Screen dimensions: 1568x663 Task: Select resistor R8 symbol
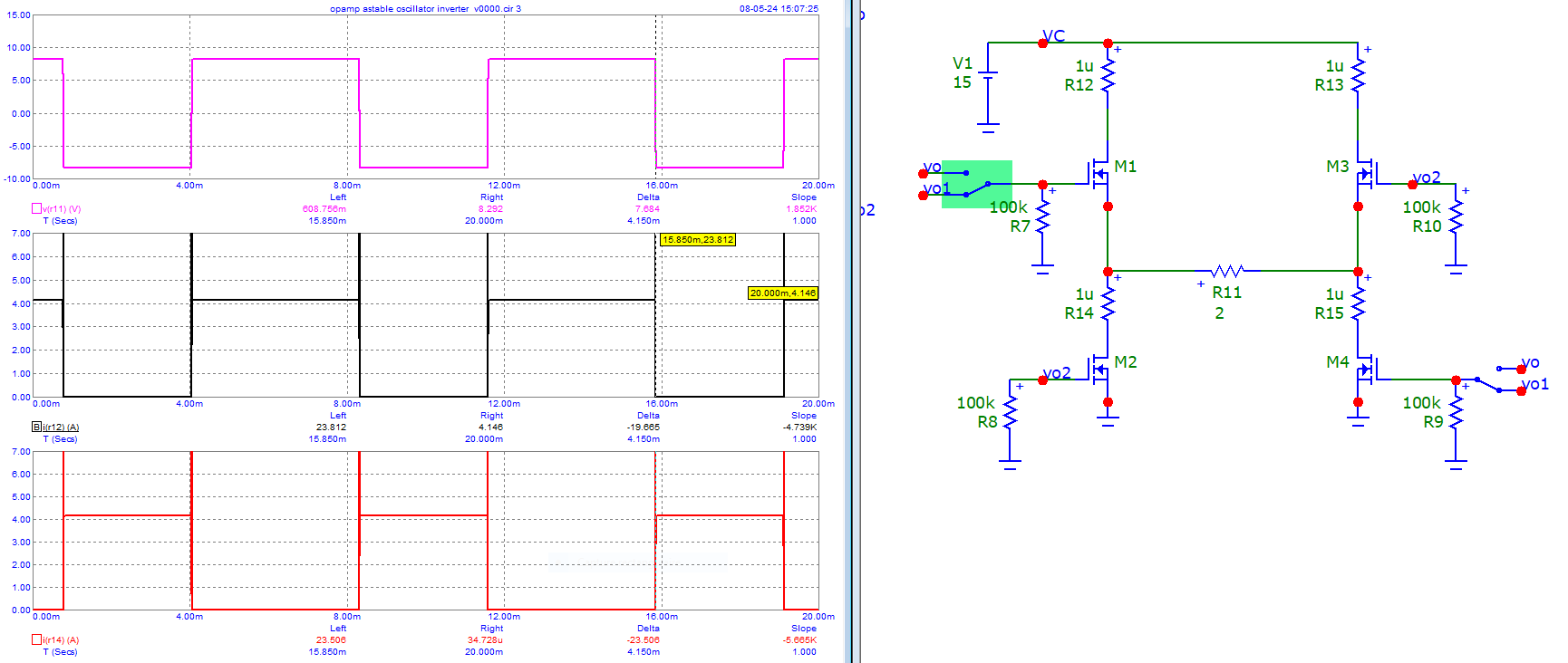1010,413
